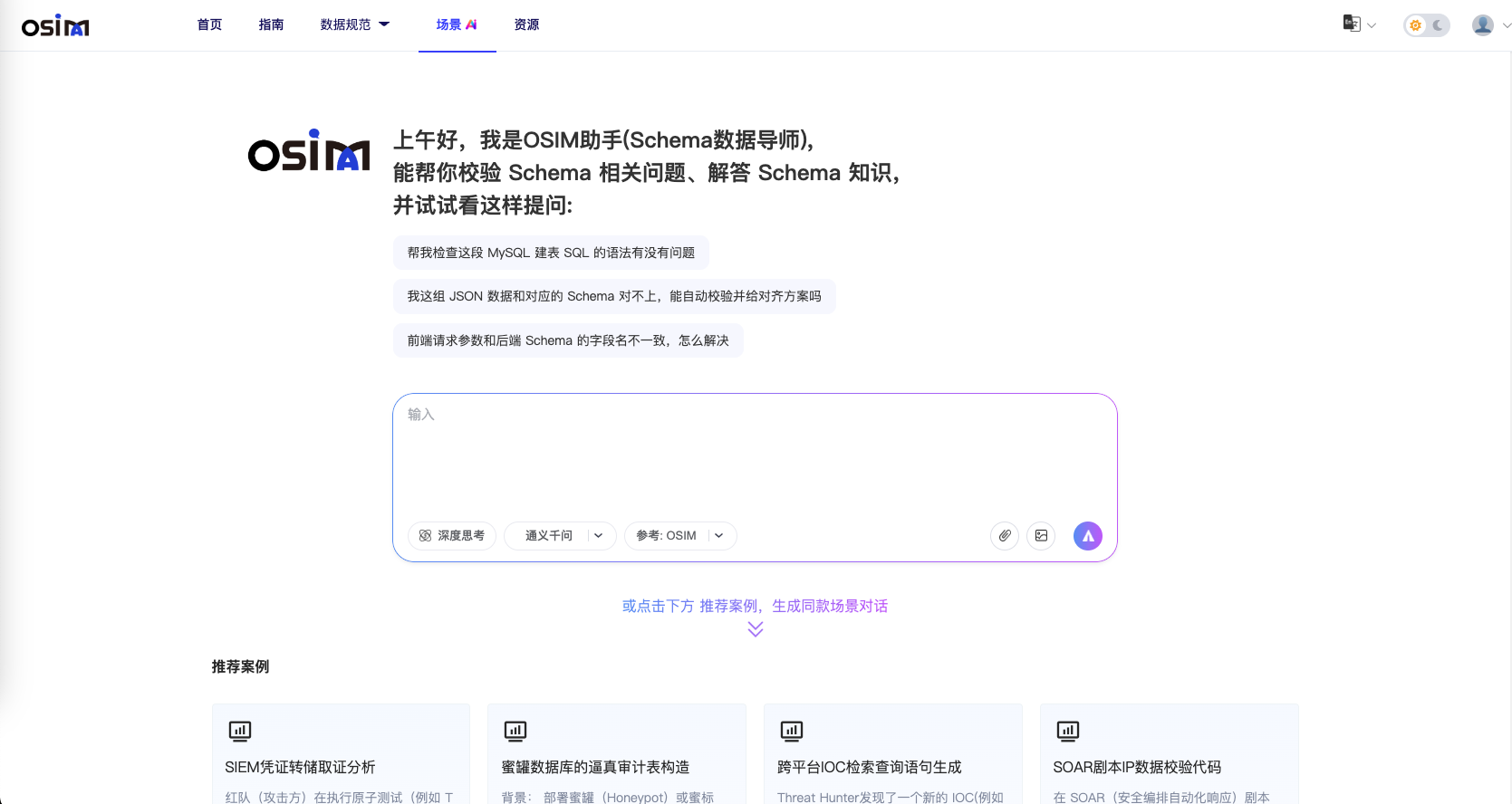Switch to the 资源 resources tab
The width and height of the screenshot is (1512, 804).
526,25
